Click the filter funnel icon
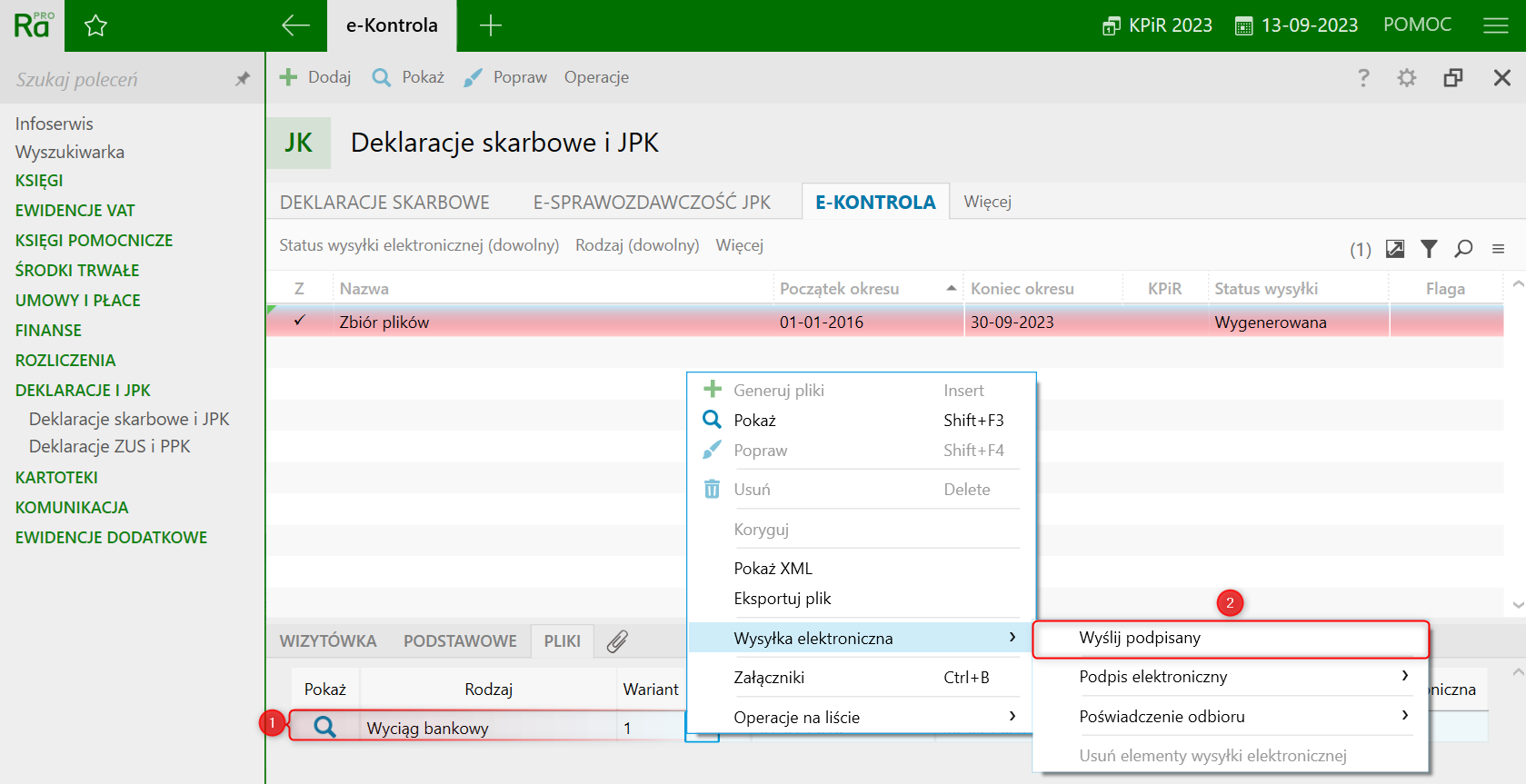This screenshot has height=784, width=1526. tap(1429, 248)
